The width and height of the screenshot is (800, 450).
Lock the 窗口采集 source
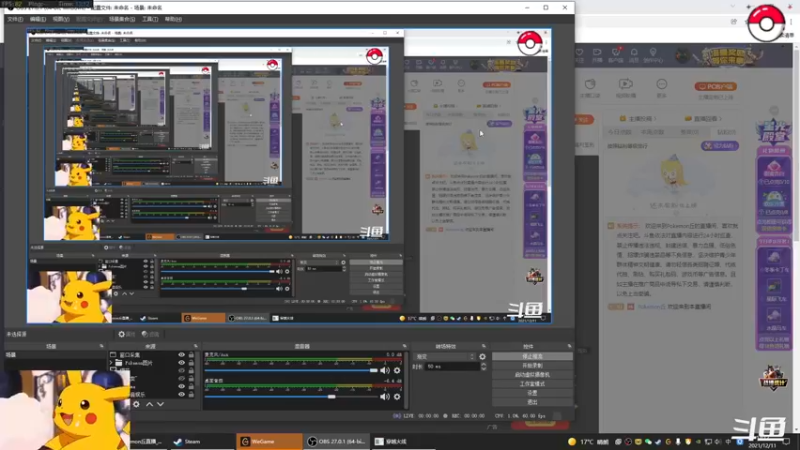click(191, 355)
